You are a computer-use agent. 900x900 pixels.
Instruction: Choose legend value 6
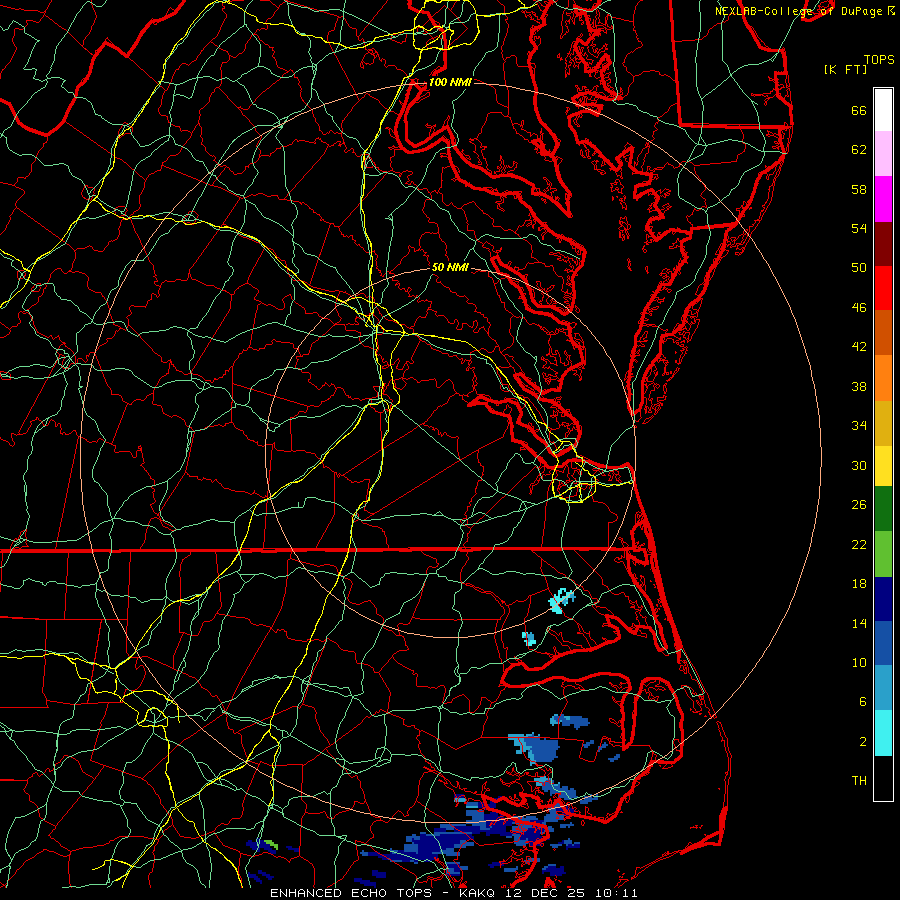(x=863, y=702)
